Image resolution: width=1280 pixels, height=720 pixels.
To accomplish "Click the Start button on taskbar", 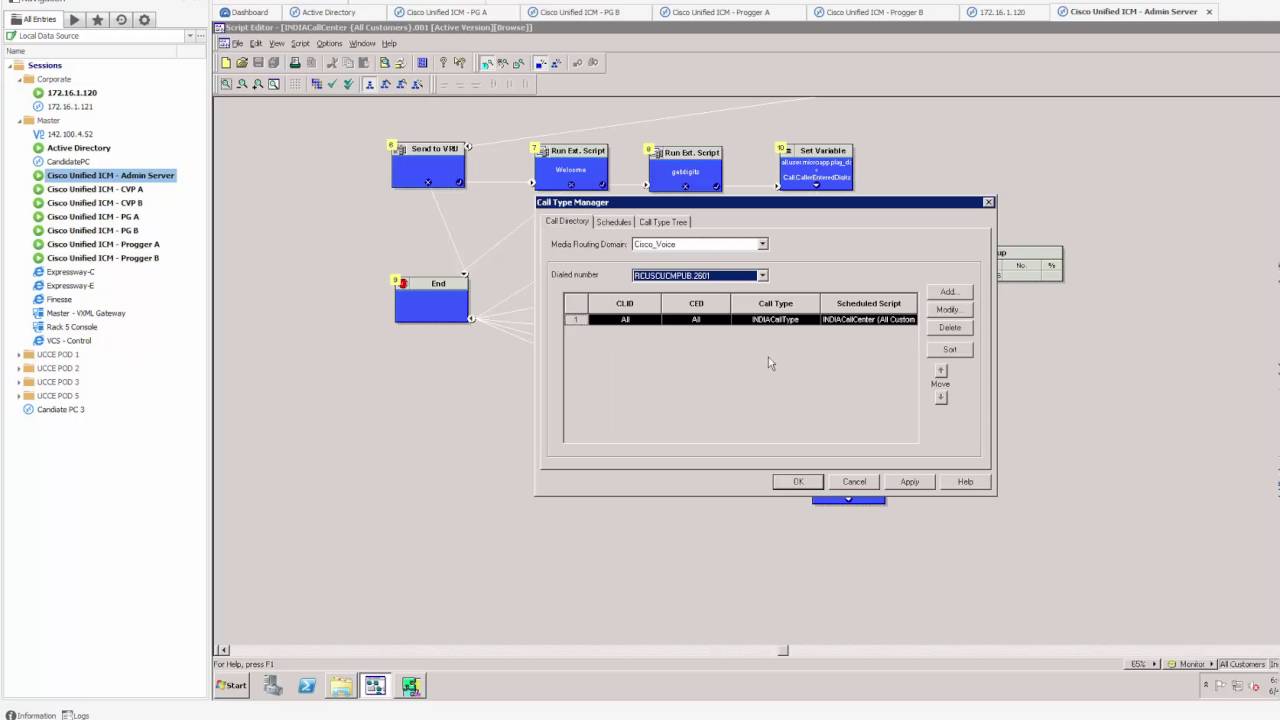I will [232, 686].
